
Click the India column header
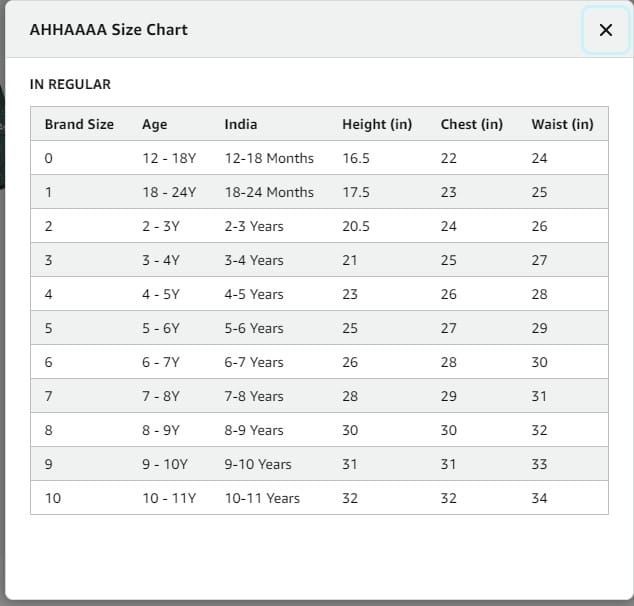coord(241,124)
